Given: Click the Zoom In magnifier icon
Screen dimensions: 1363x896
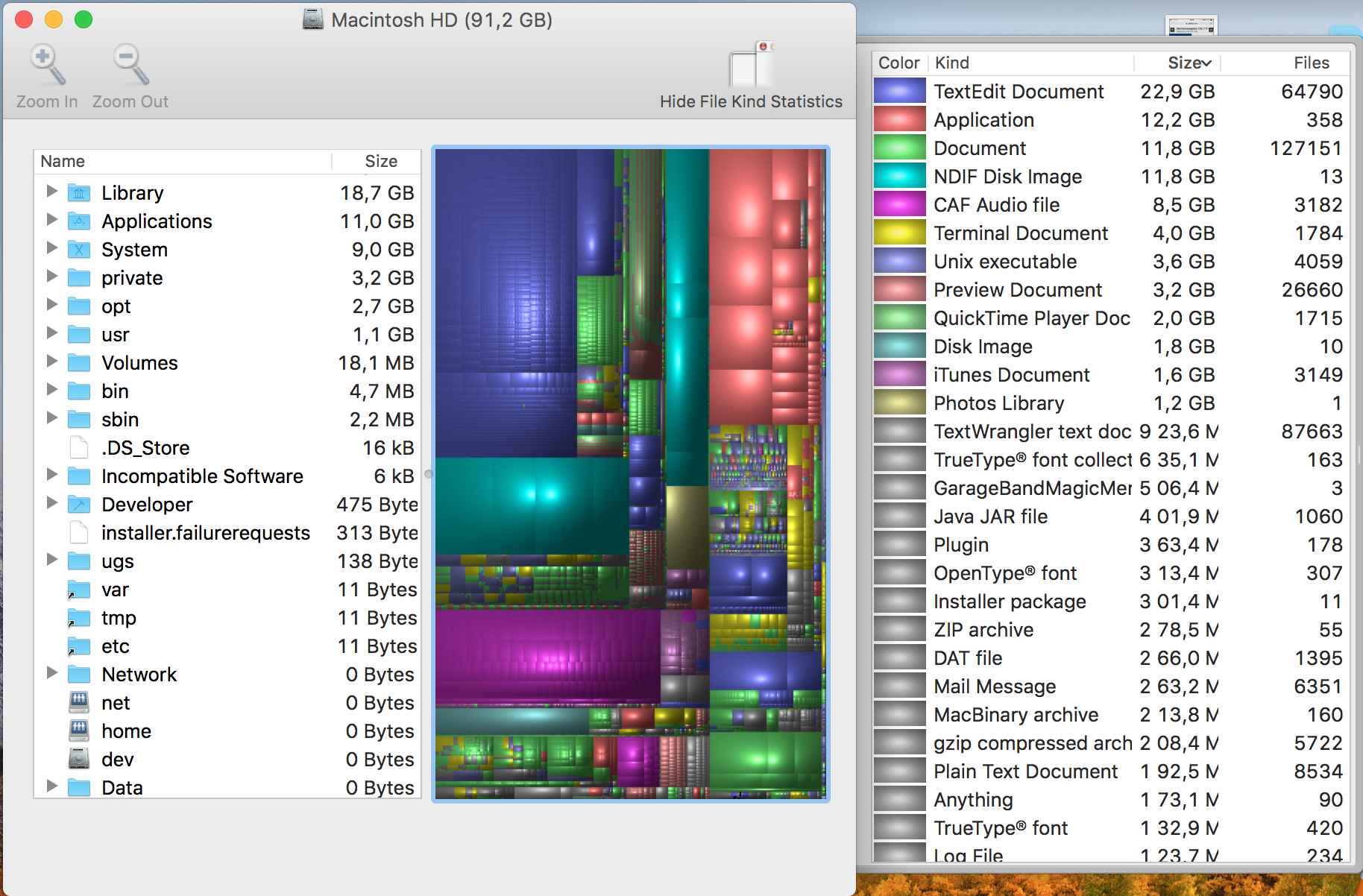Looking at the screenshot, I should pyautogui.click(x=46, y=66).
